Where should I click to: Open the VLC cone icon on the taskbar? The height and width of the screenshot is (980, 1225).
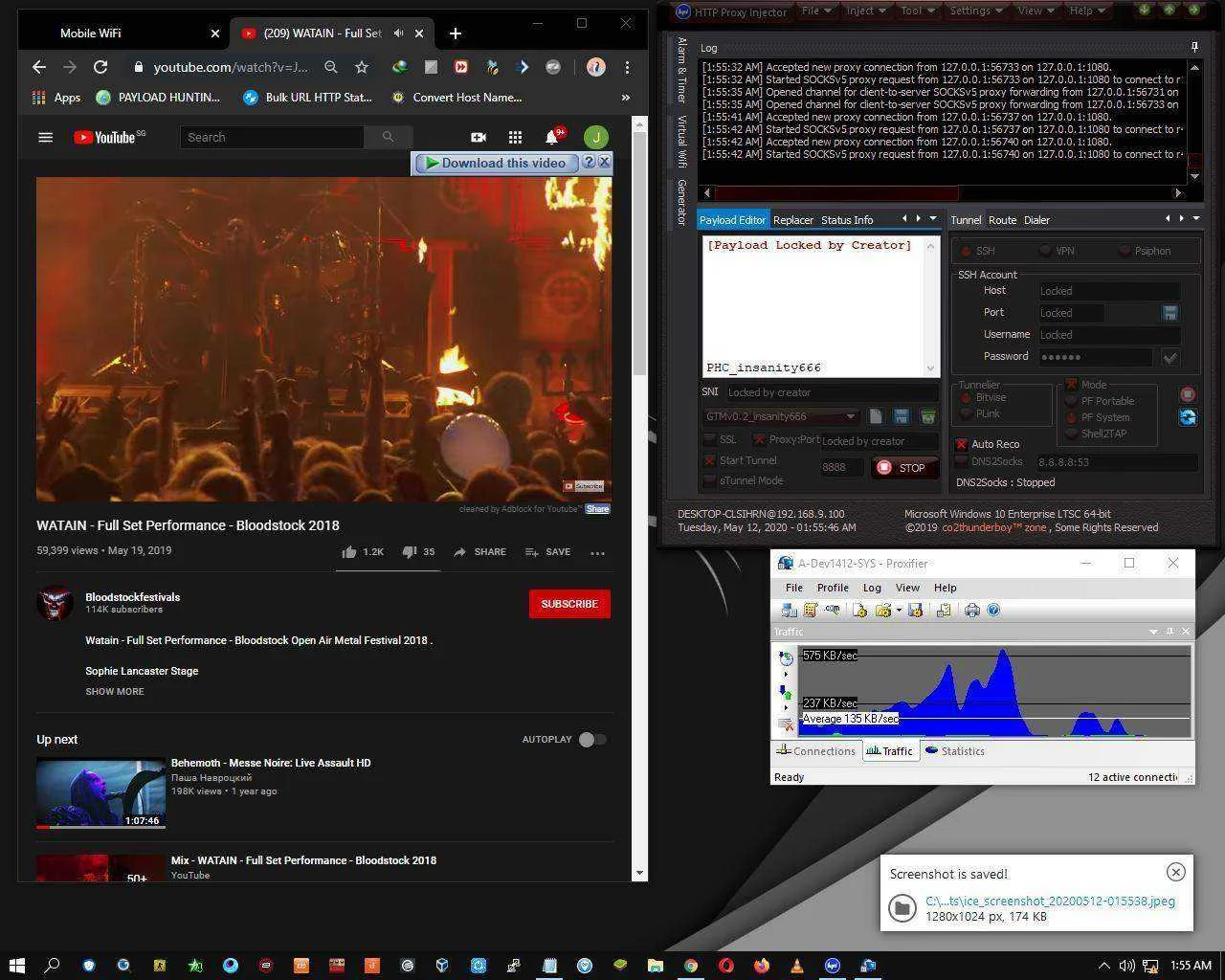coord(797,965)
